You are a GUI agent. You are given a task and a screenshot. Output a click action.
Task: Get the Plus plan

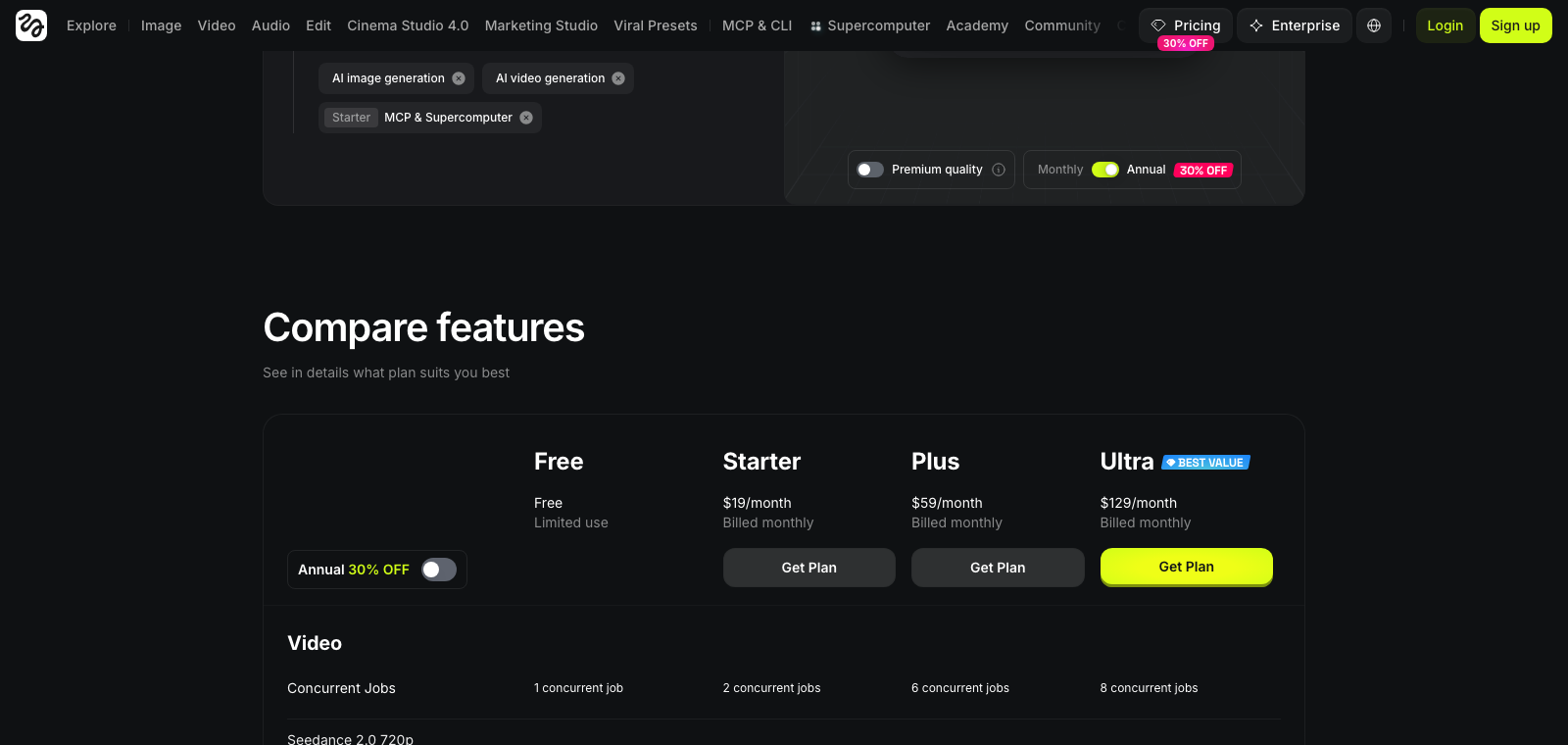pyautogui.click(x=998, y=568)
